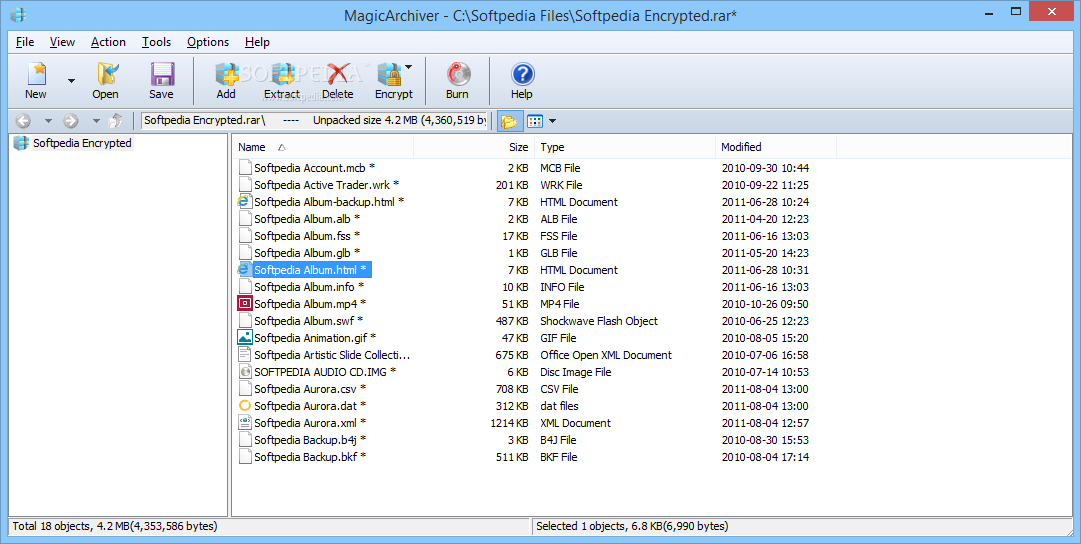The width and height of the screenshot is (1081, 544).
Task: Click the Burn disc icon
Action: click(x=457, y=74)
